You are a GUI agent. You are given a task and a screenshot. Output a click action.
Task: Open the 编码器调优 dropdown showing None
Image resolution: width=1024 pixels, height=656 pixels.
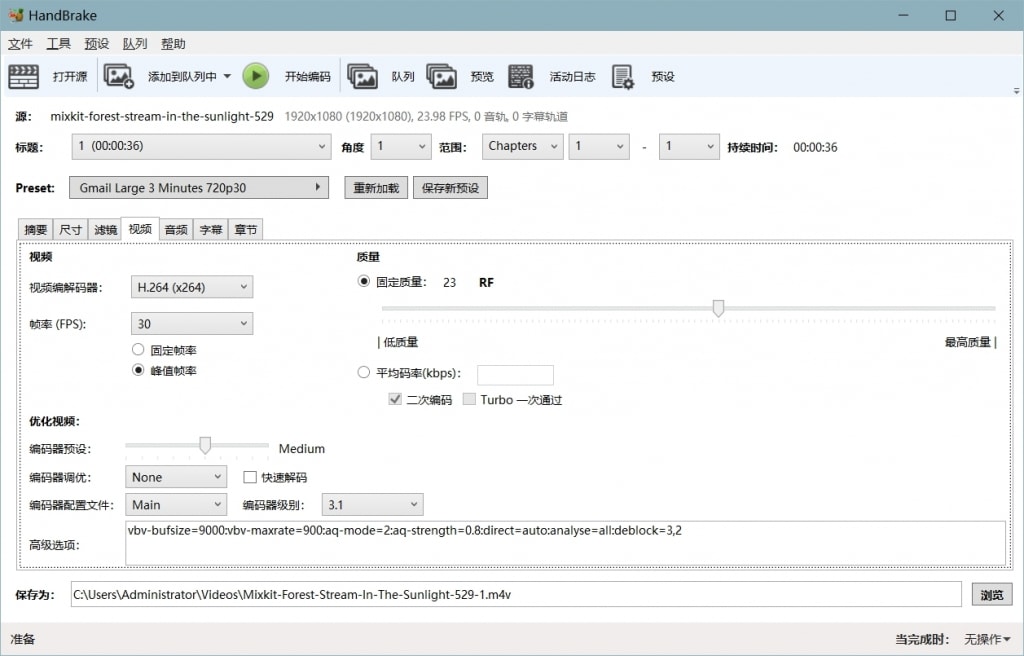coord(176,477)
